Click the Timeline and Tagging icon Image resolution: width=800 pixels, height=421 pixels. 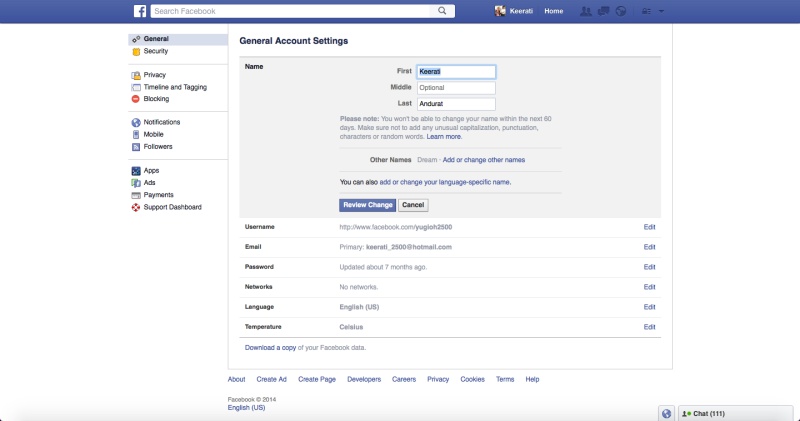(x=136, y=87)
